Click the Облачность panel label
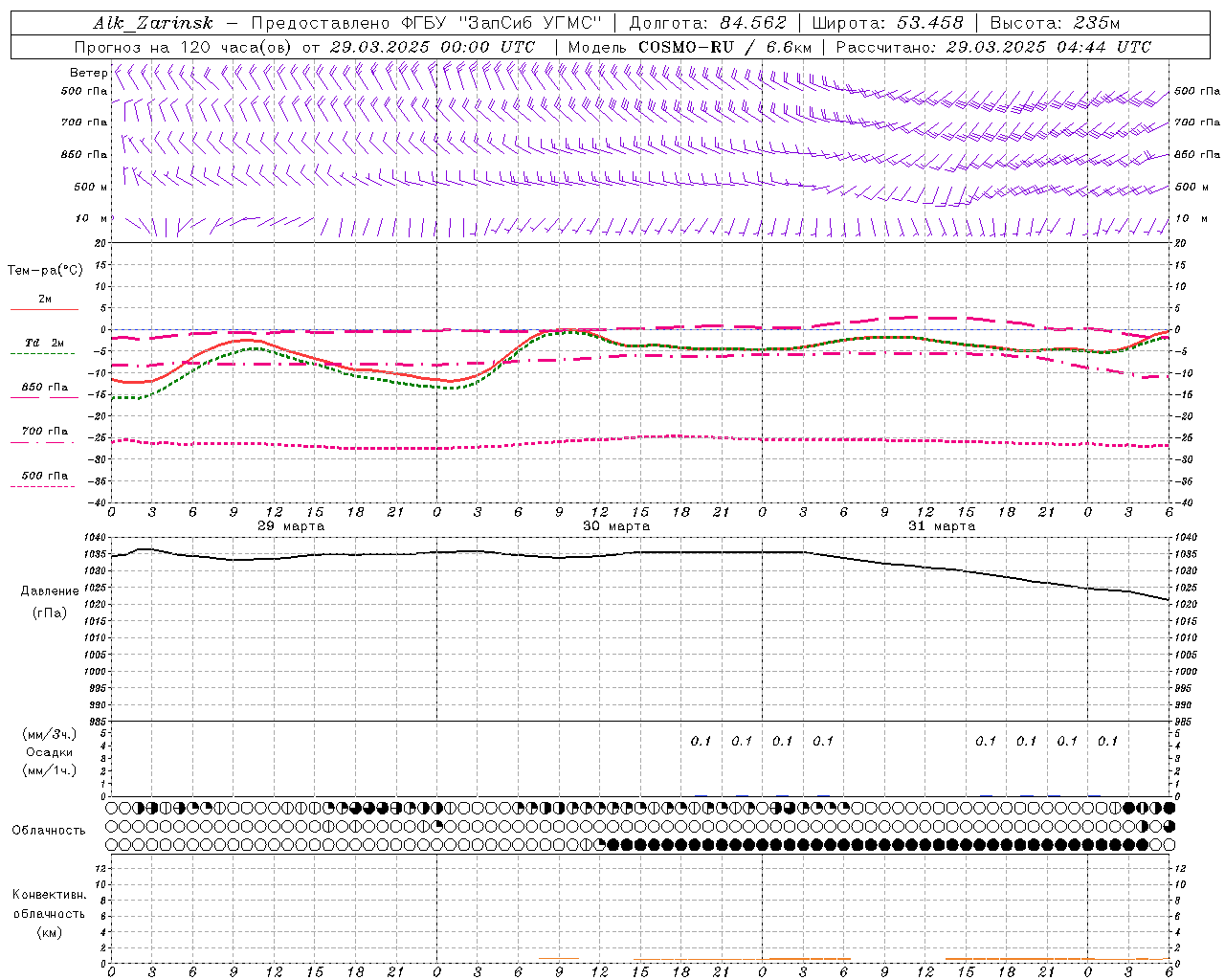This screenshot has width=1225, height=980. coord(49,831)
